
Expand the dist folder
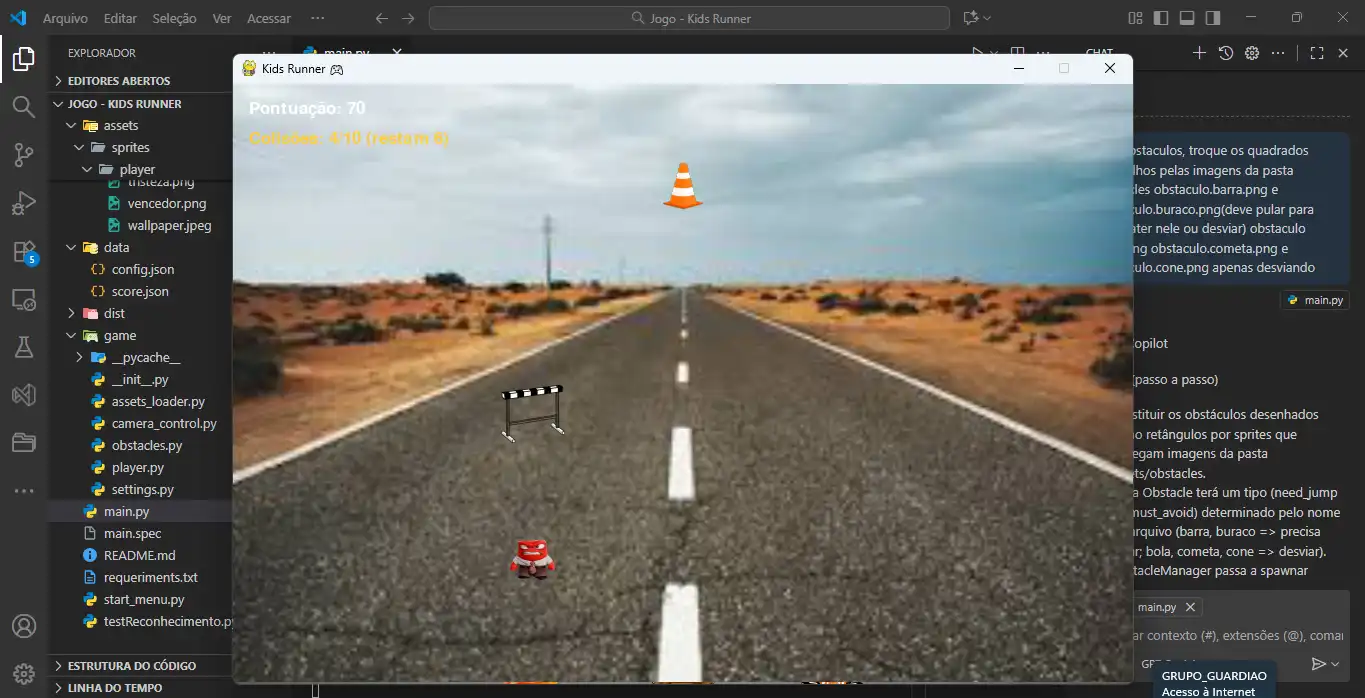point(114,313)
